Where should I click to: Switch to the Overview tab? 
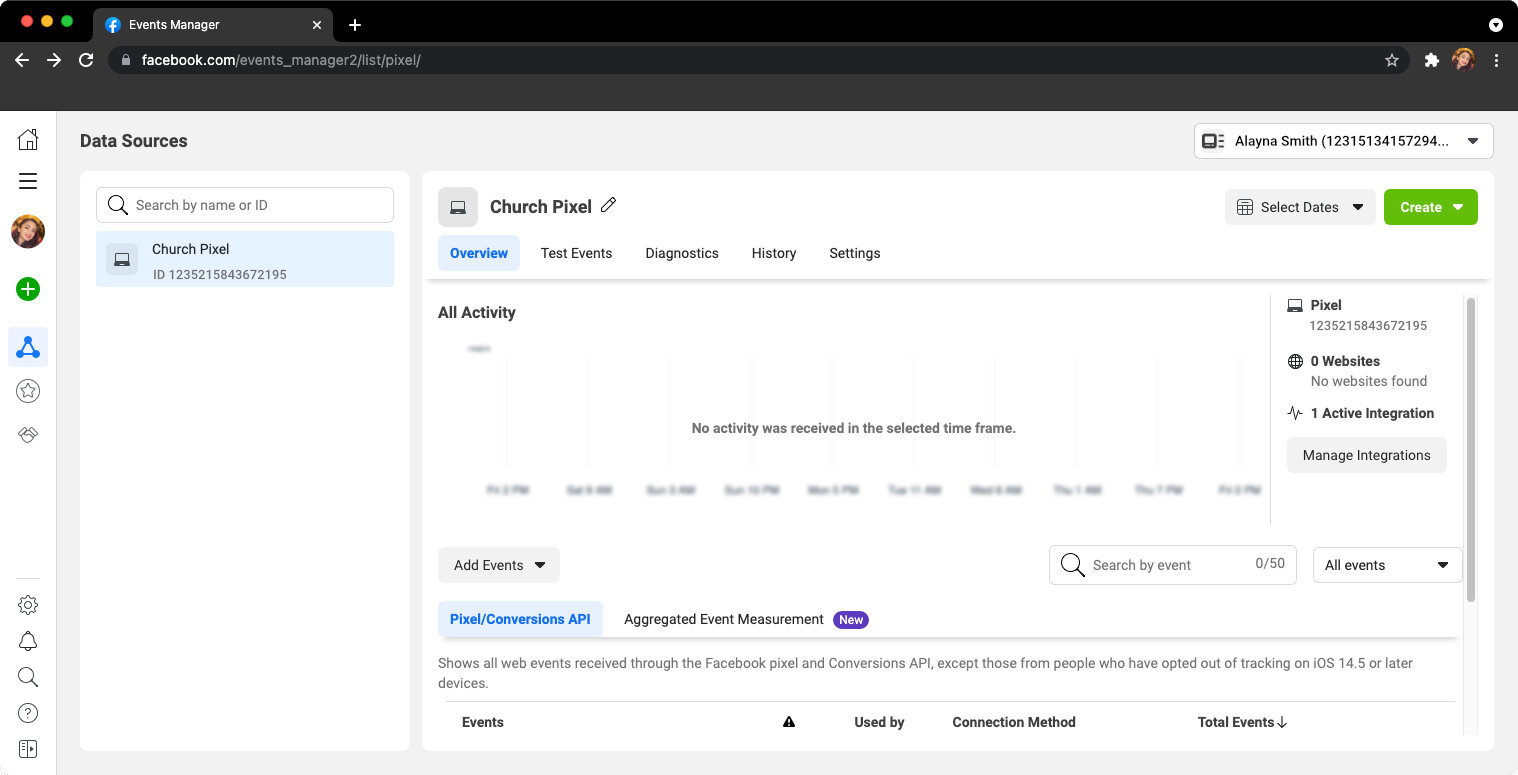[479, 253]
